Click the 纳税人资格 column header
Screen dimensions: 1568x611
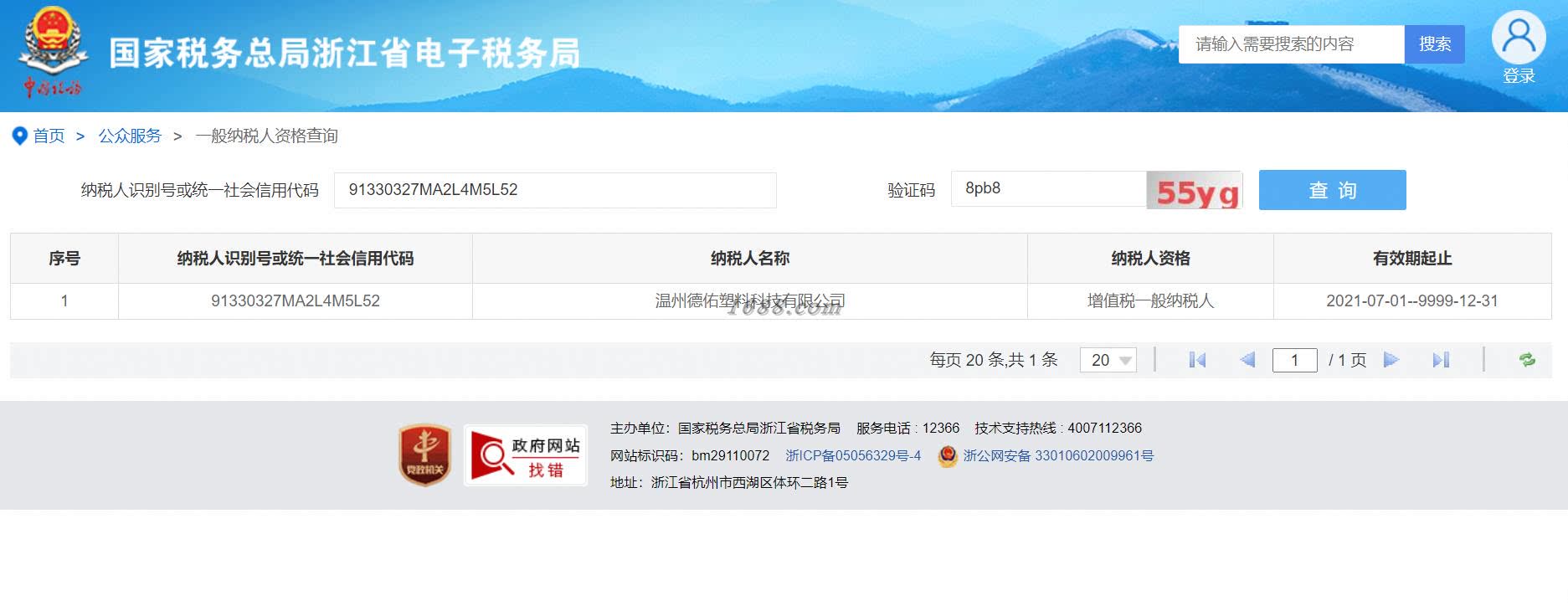[x=1151, y=259]
